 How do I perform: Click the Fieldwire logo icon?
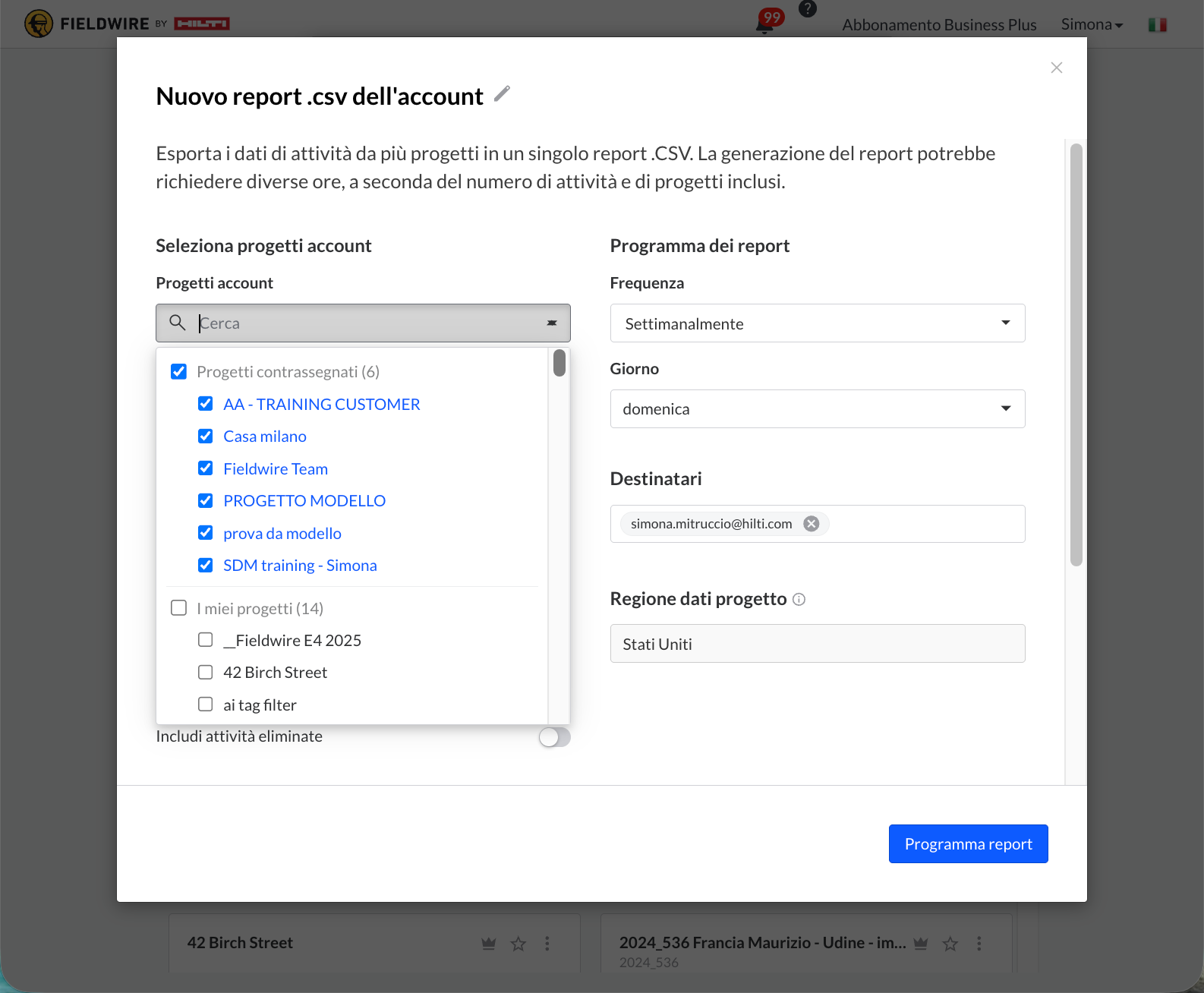coord(38,24)
